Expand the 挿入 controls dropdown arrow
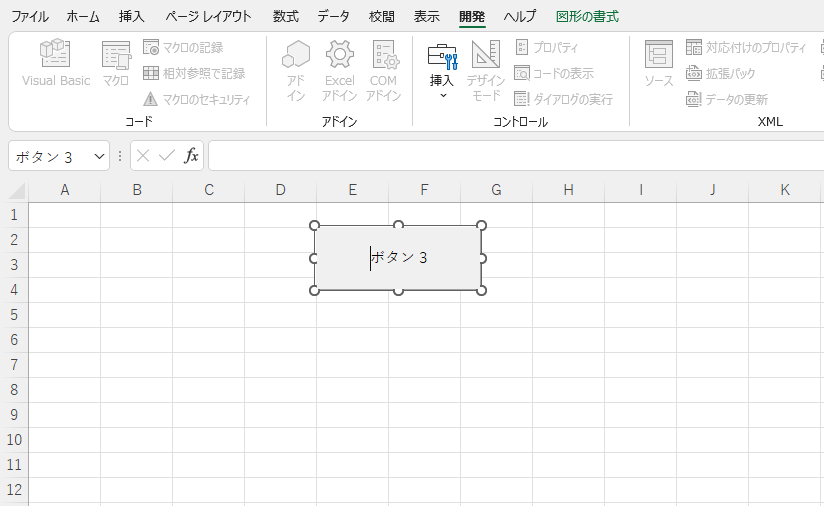The width and height of the screenshot is (824, 506). (x=443, y=96)
